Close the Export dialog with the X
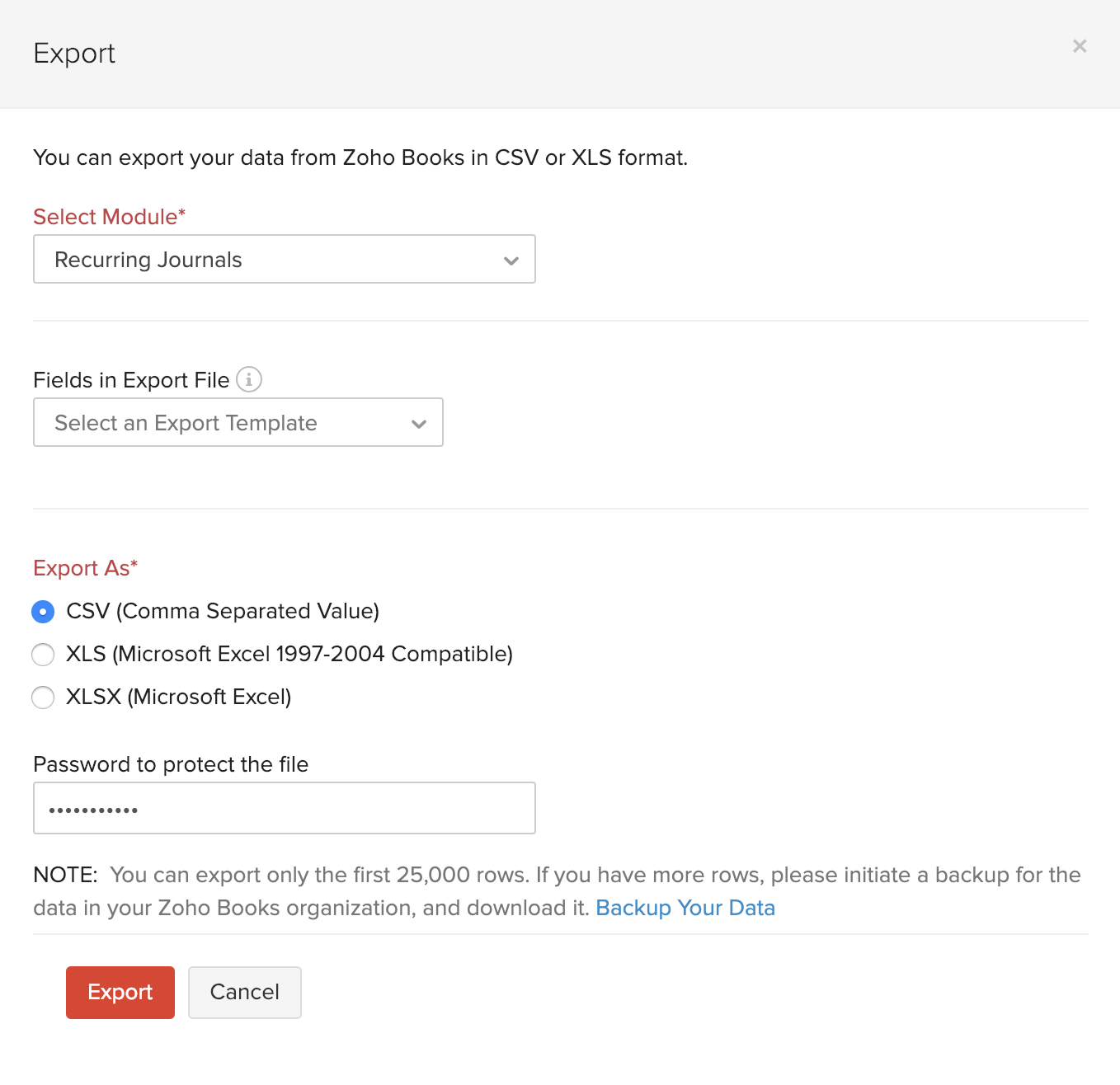This screenshot has width=1120, height=1085. (1080, 46)
